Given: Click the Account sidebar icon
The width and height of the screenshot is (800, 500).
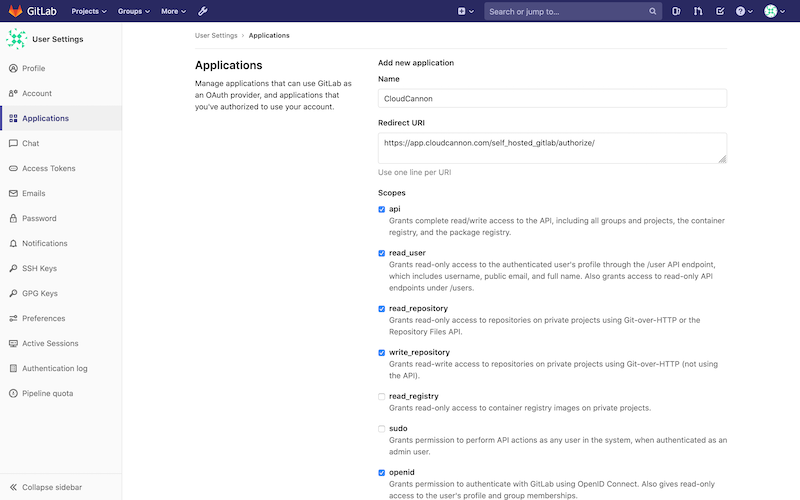Looking at the screenshot, I should coord(13,93).
